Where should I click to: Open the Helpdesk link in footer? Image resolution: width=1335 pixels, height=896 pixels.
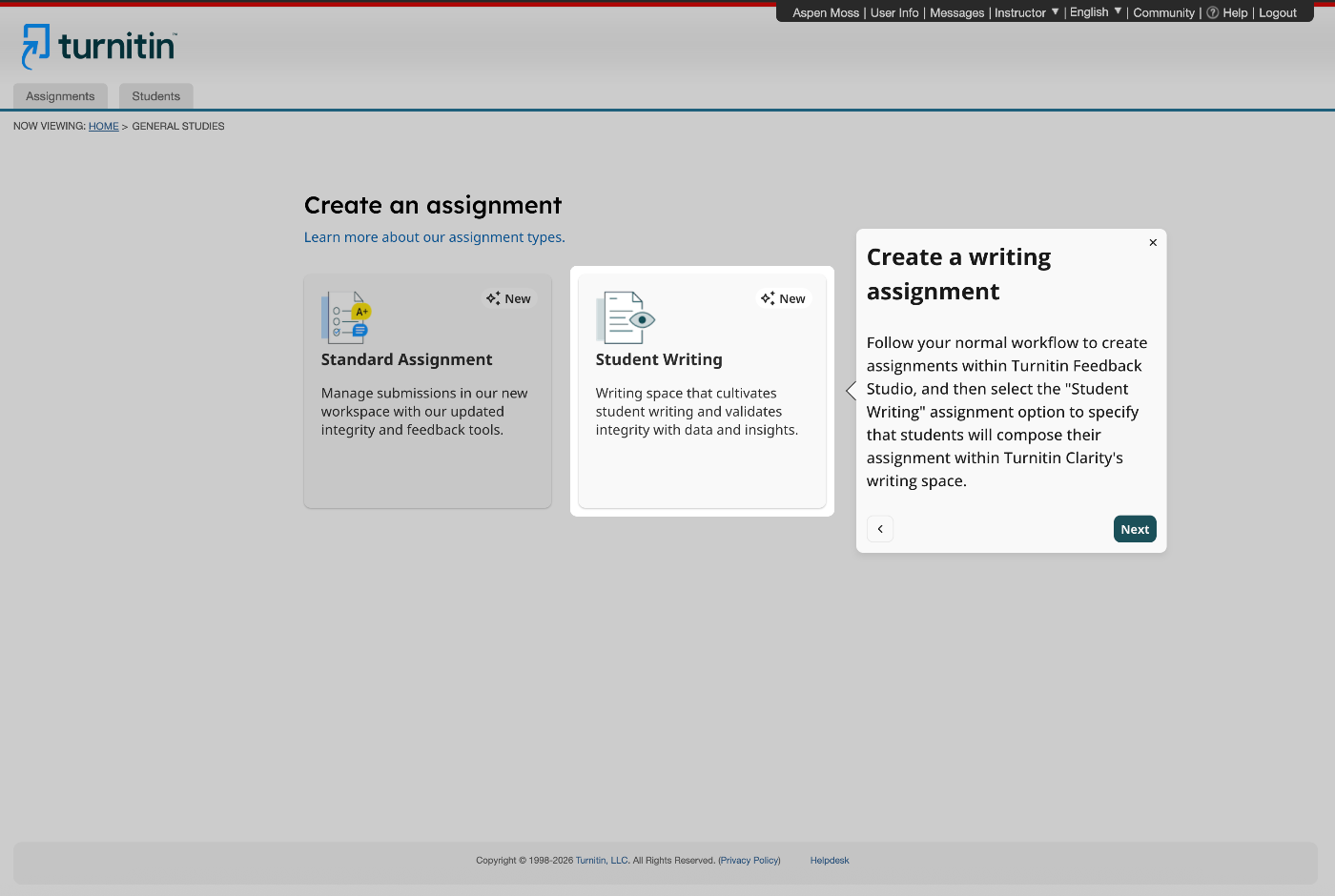coord(830,860)
